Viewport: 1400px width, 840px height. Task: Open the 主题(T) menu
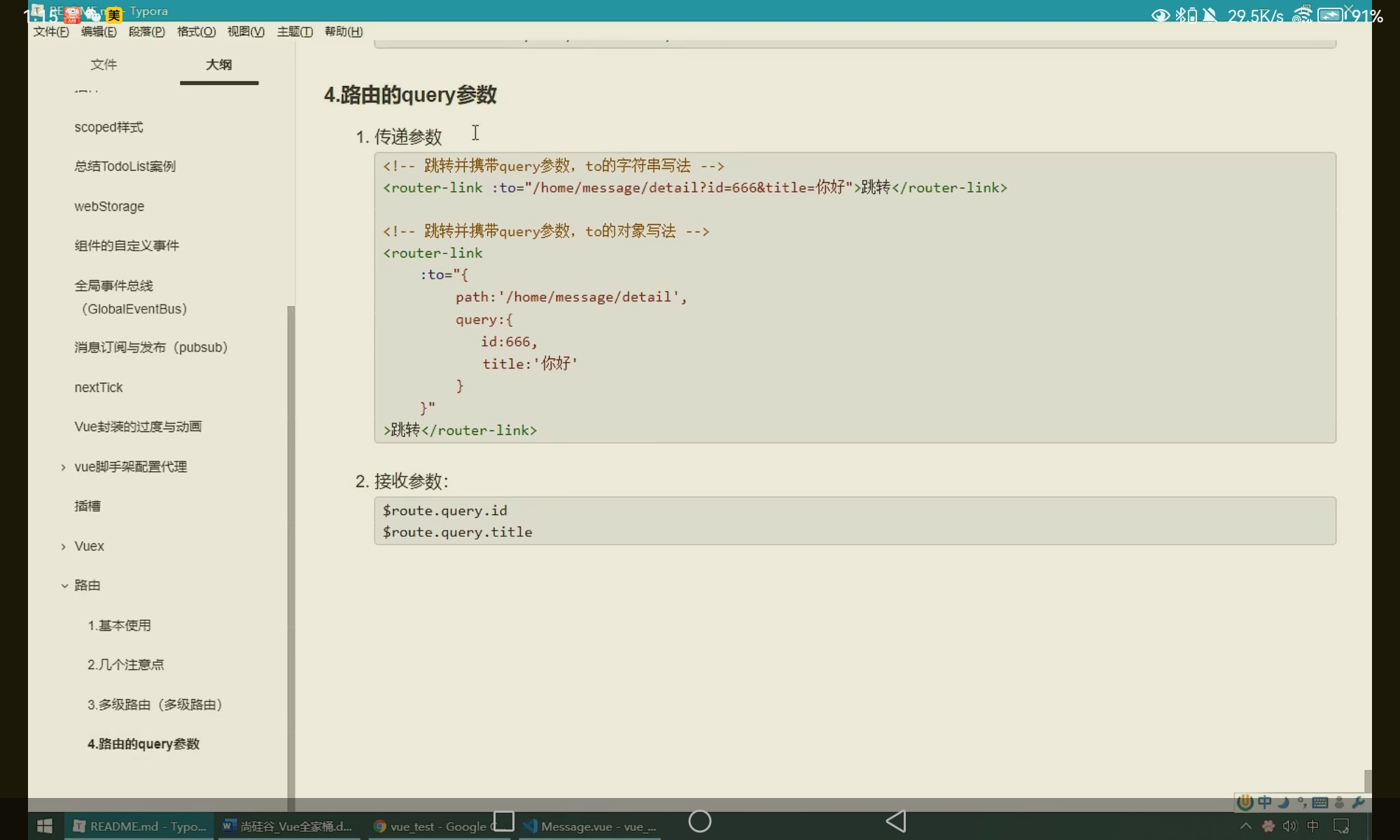point(295,31)
